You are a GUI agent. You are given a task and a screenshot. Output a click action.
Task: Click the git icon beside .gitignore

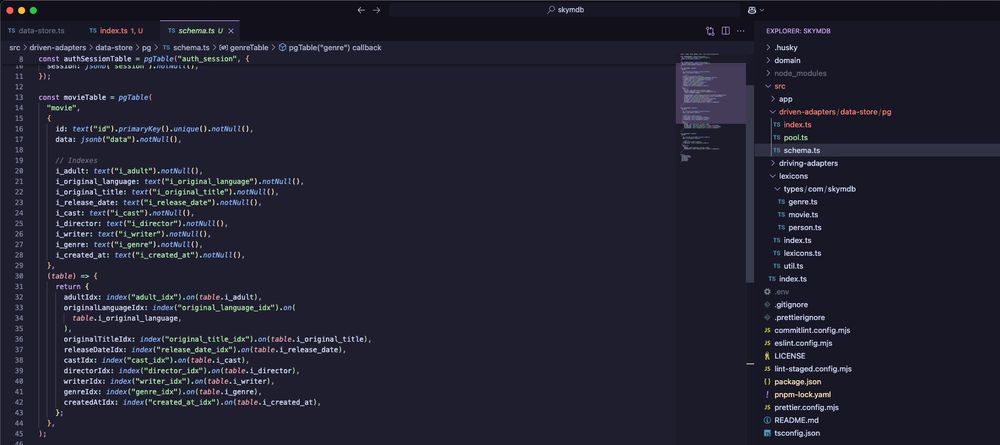[767, 305]
